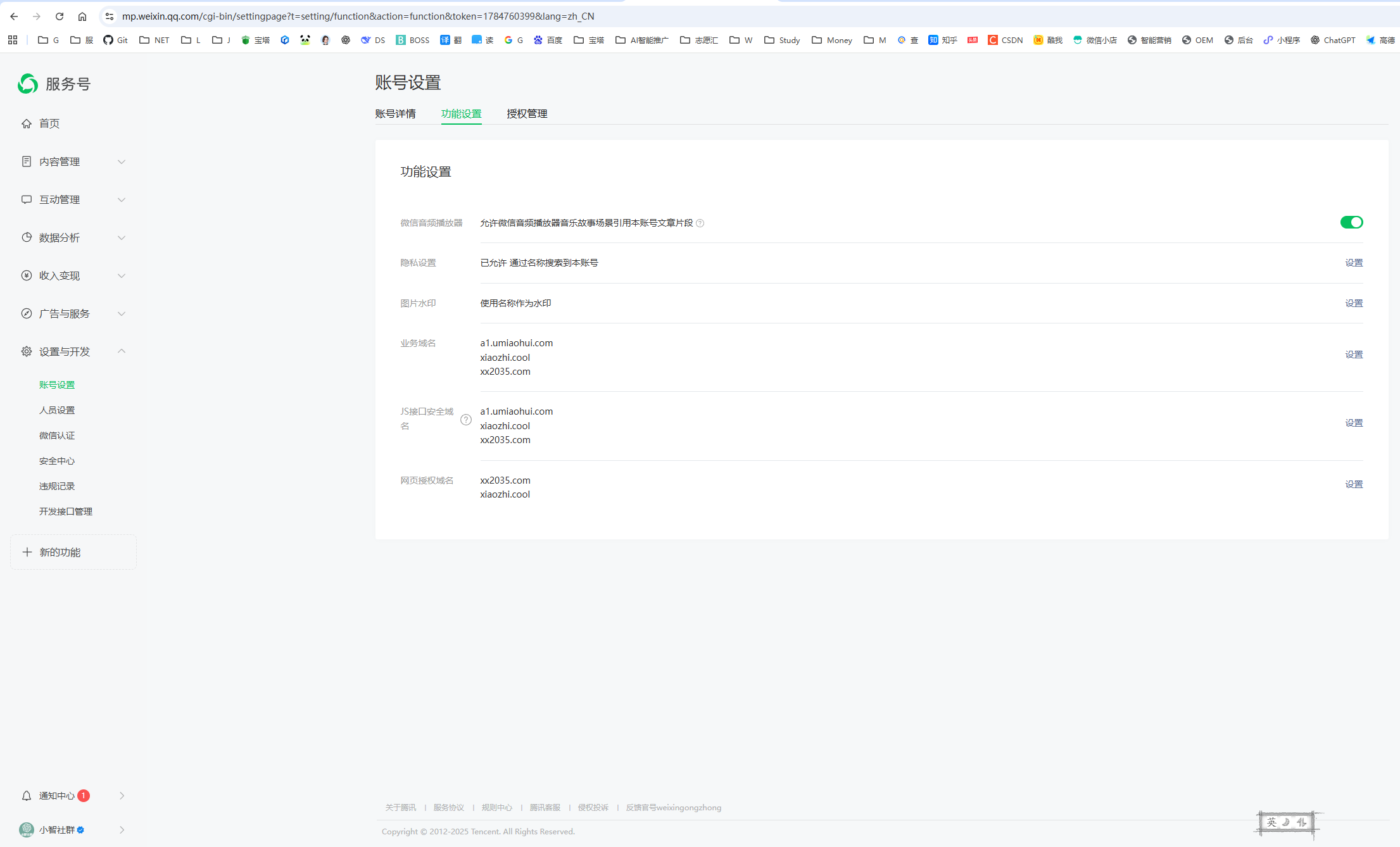Click 设置 link for 隐私设置
The height and width of the screenshot is (847, 1400).
pos(1354,263)
